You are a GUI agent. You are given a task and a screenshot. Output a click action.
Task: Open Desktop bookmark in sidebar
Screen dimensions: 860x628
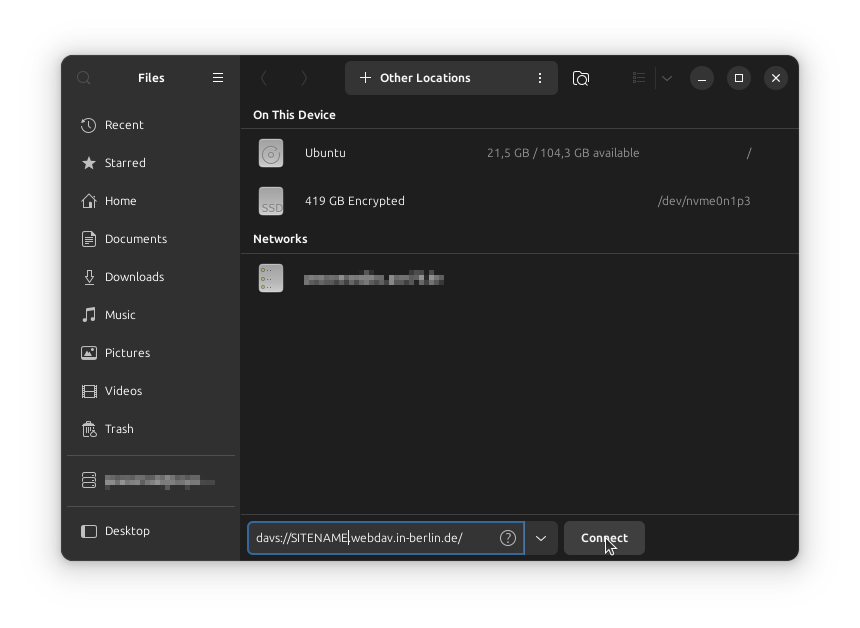pyautogui.click(x=127, y=531)
